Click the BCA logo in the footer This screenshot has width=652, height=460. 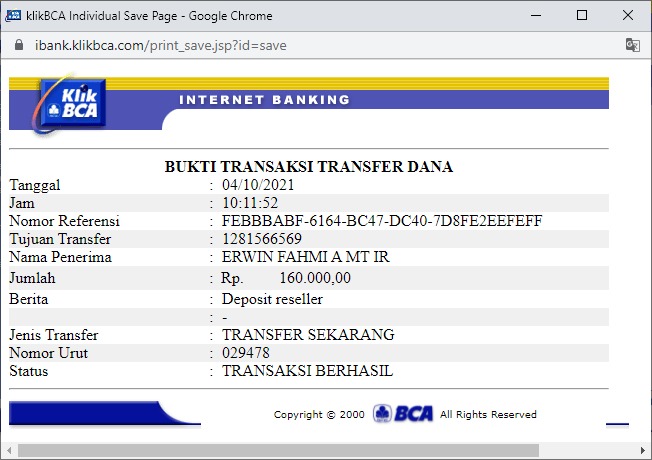403,413
